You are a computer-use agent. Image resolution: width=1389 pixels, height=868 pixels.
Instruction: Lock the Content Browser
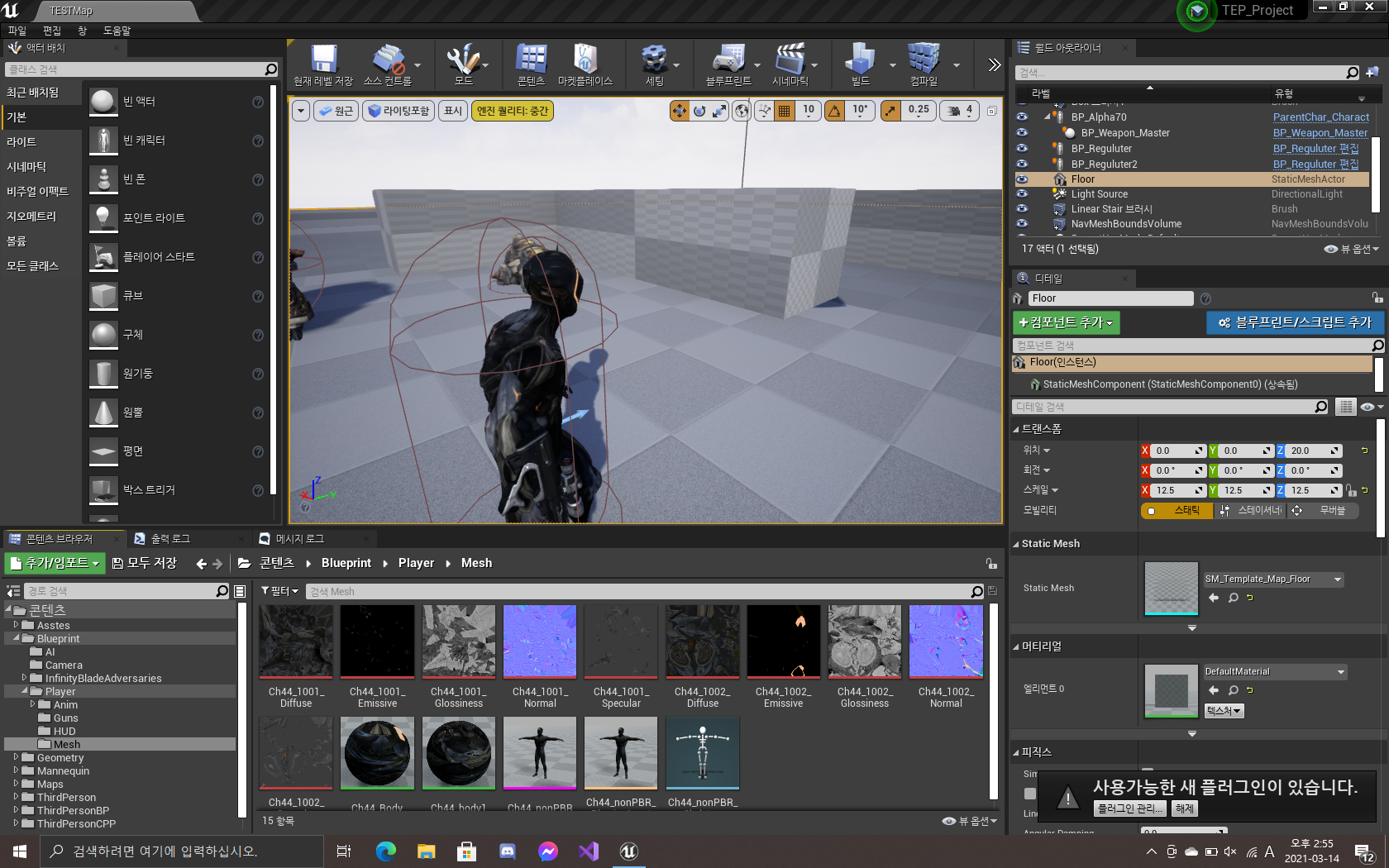pos(991,564)
